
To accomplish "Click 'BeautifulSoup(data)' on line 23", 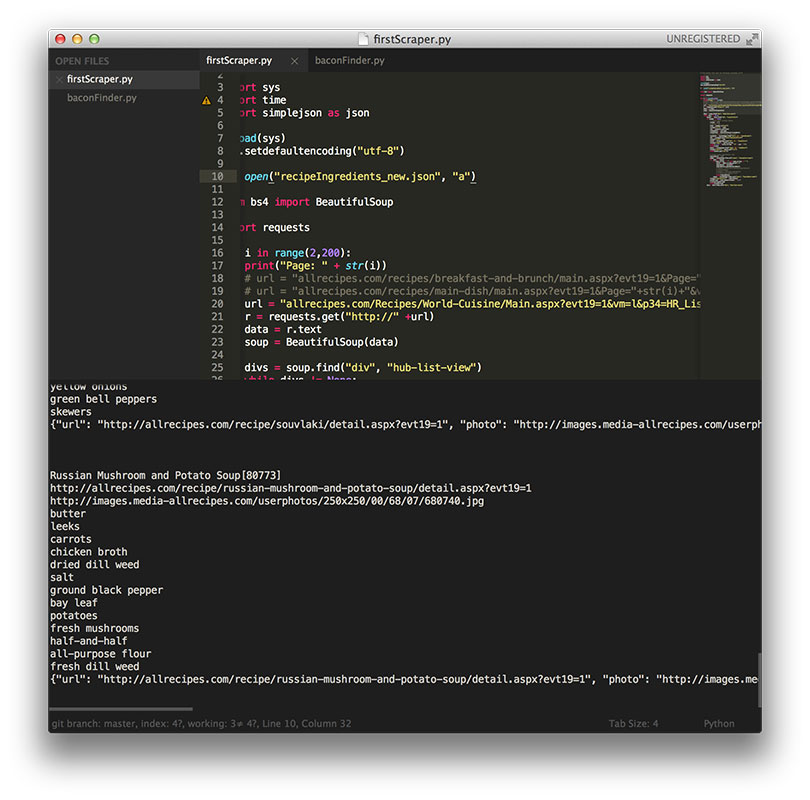I will (342, 342).
